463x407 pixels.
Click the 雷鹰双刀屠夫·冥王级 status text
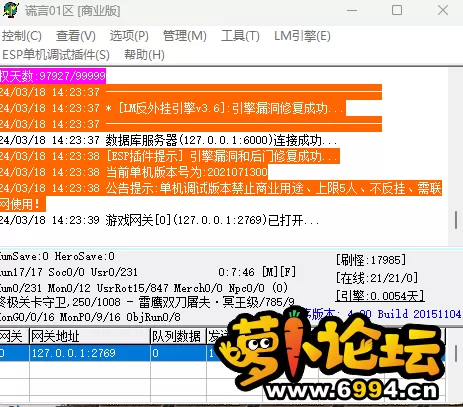click(x=198, y=302)
